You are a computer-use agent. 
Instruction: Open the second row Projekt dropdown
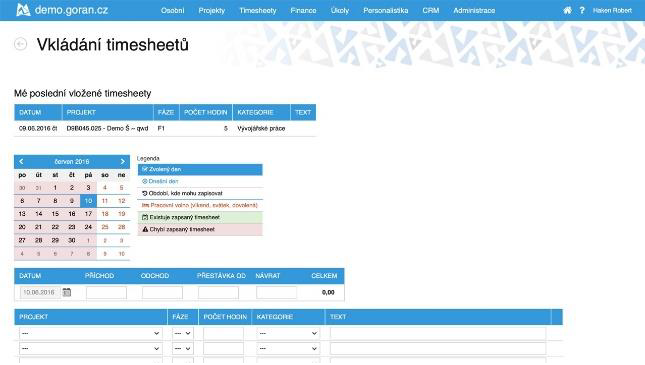coord(90,349)
